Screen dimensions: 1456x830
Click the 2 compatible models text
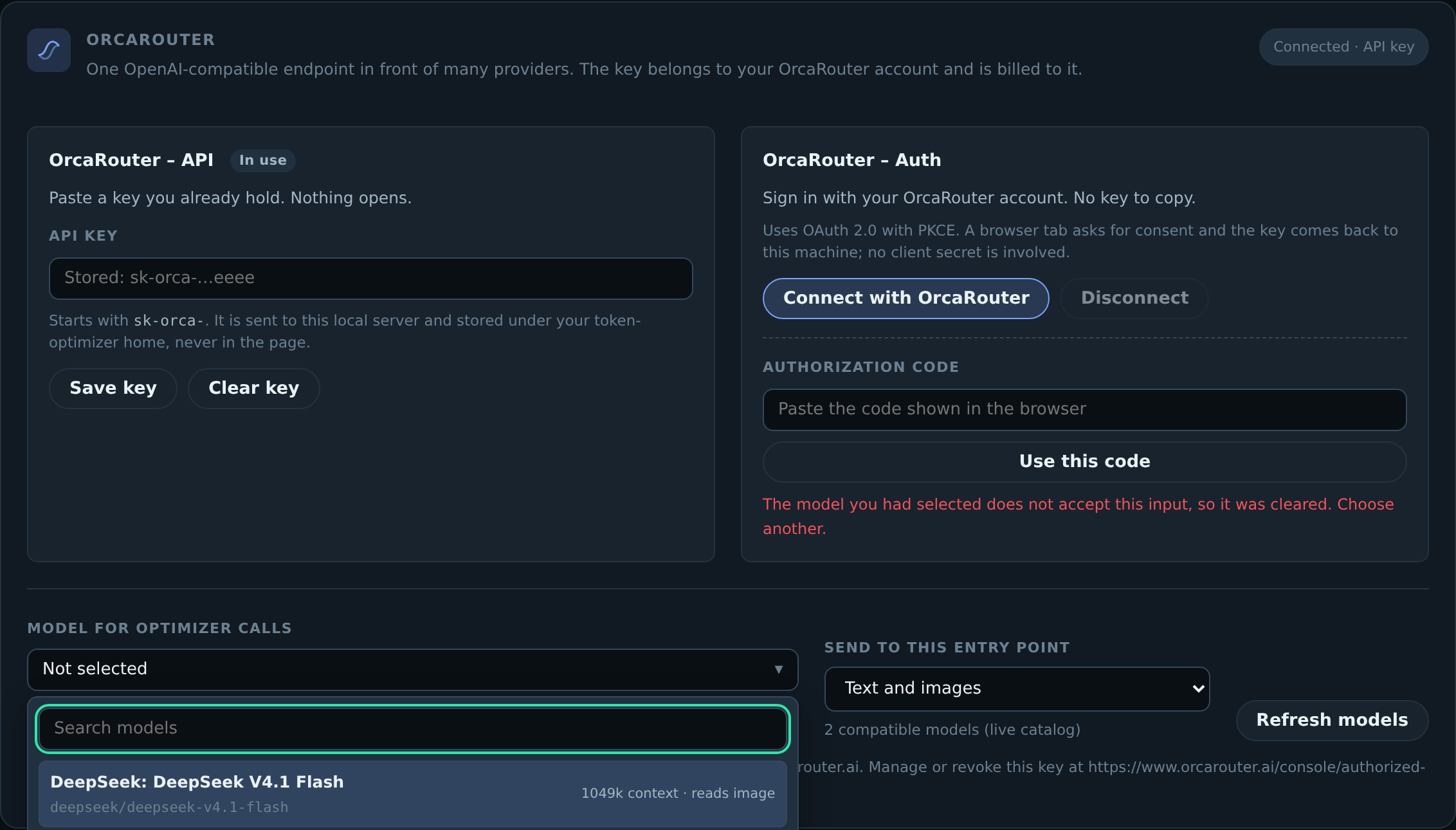pyautogui.click(x=952, y=730)
